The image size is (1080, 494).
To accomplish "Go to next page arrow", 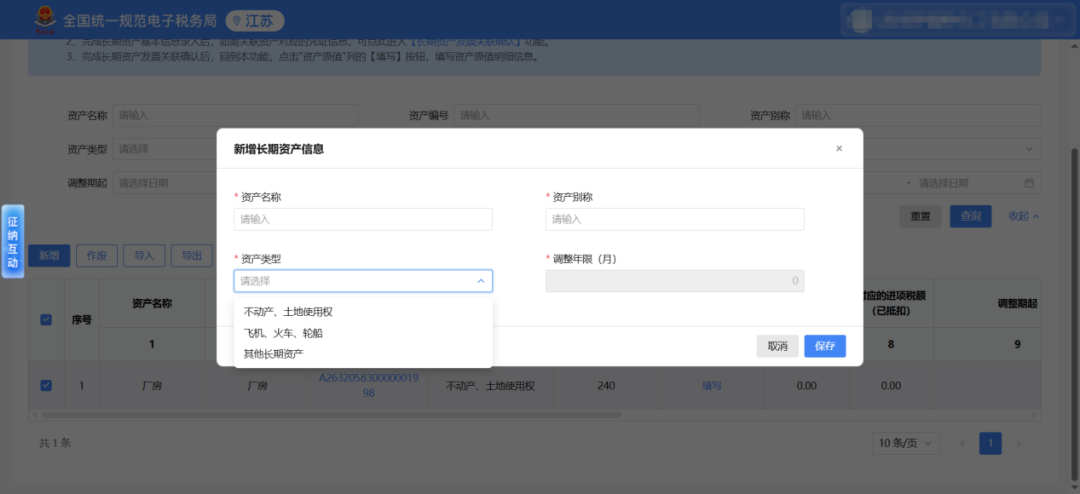I will pyautogui.click(x=1019, y=443).
